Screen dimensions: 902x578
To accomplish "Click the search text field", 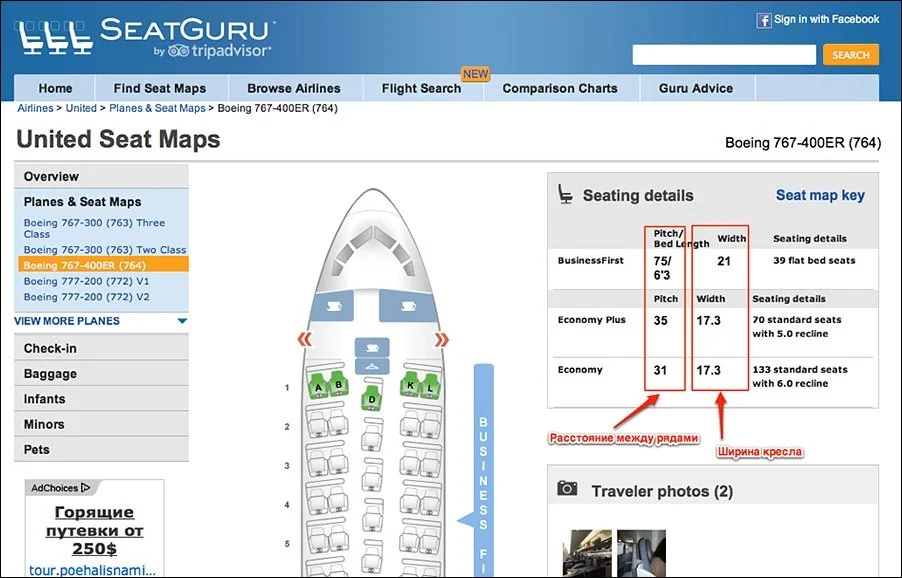I will 725,55.
